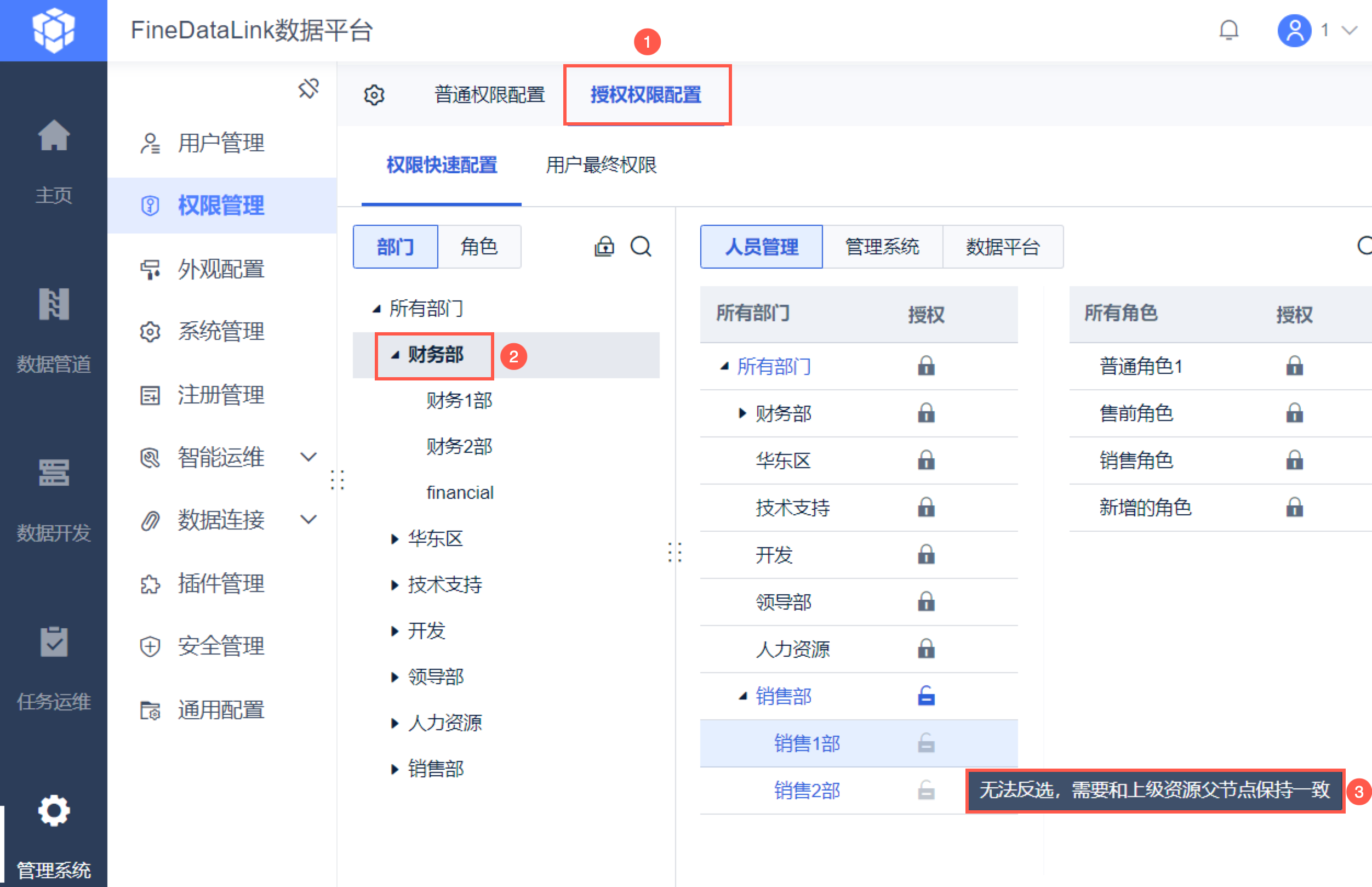Toggle authorization lock for 售前角色
The width and height of the screenshot is (1372, 887).
click(x=1294, y=413)
